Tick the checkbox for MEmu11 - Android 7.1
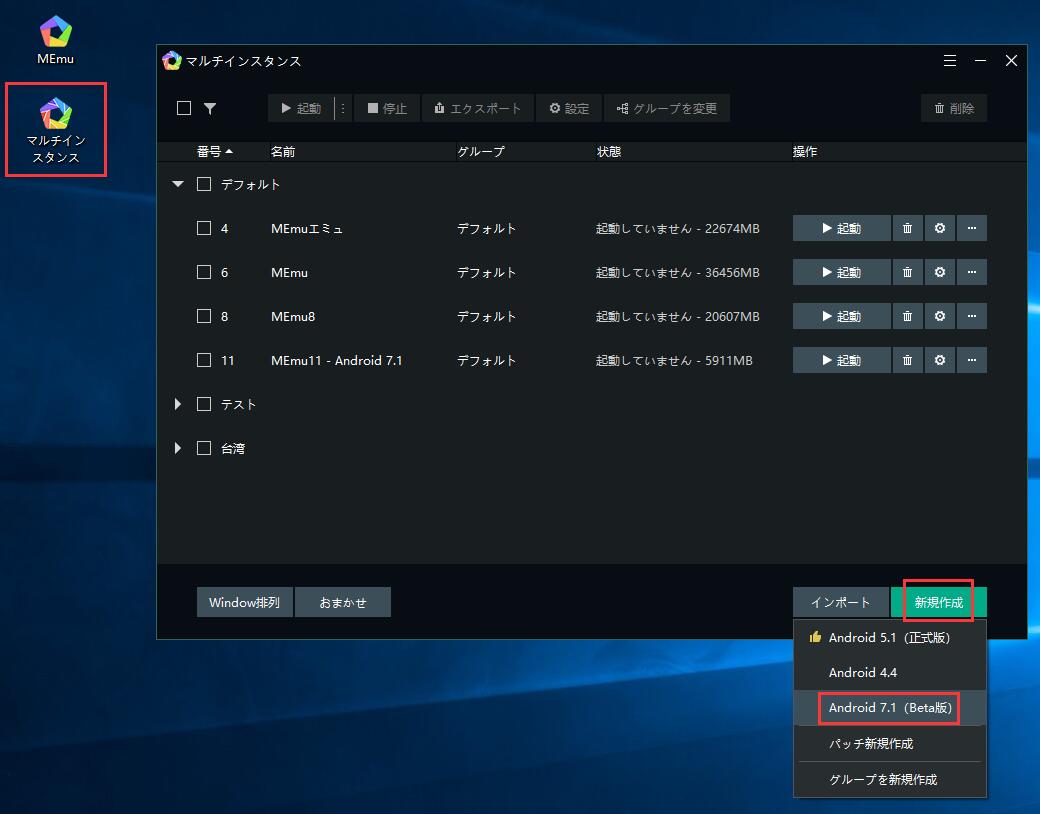 [x=204, y=360]
